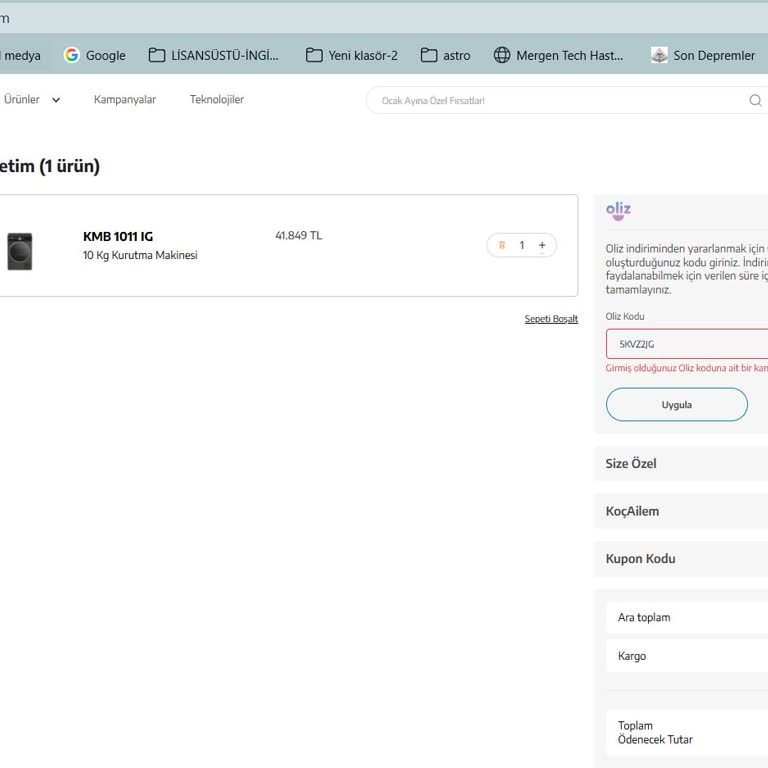Open the Google bookmark
Viewport: 768px width, 768px height.
95,55
